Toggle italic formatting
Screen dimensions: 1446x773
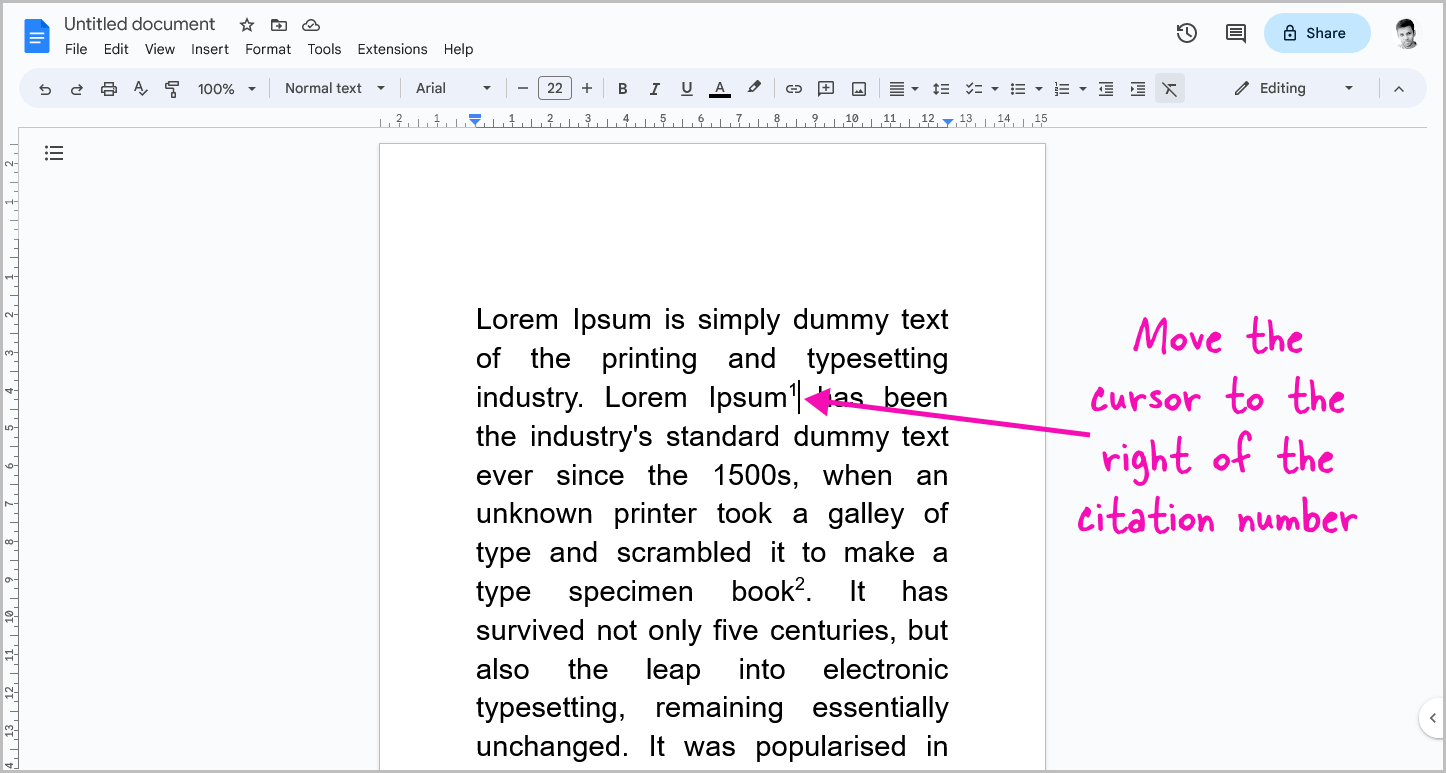654,88
